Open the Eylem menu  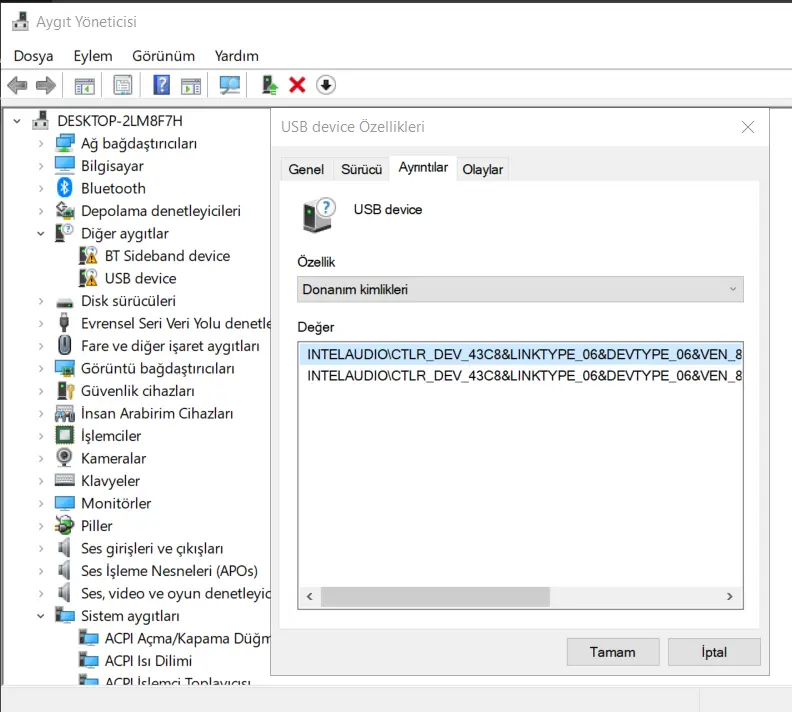tap(93, 56)
